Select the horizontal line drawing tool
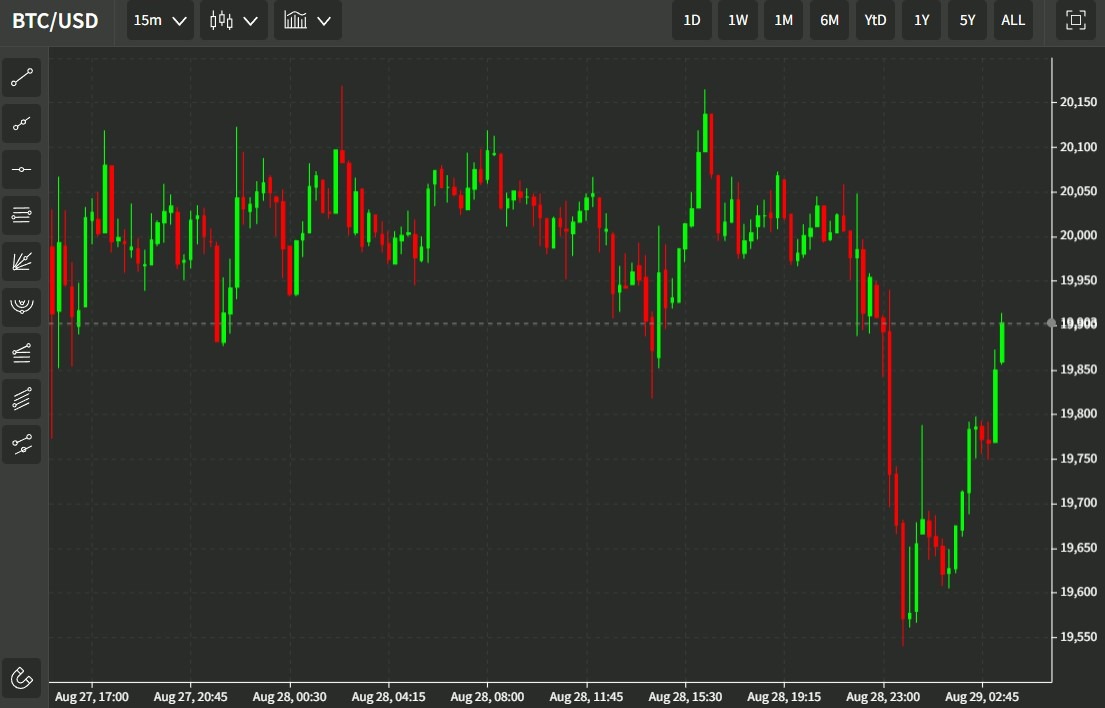Image resolution: width=1105 pixels, height=708 pixels. 22,170
